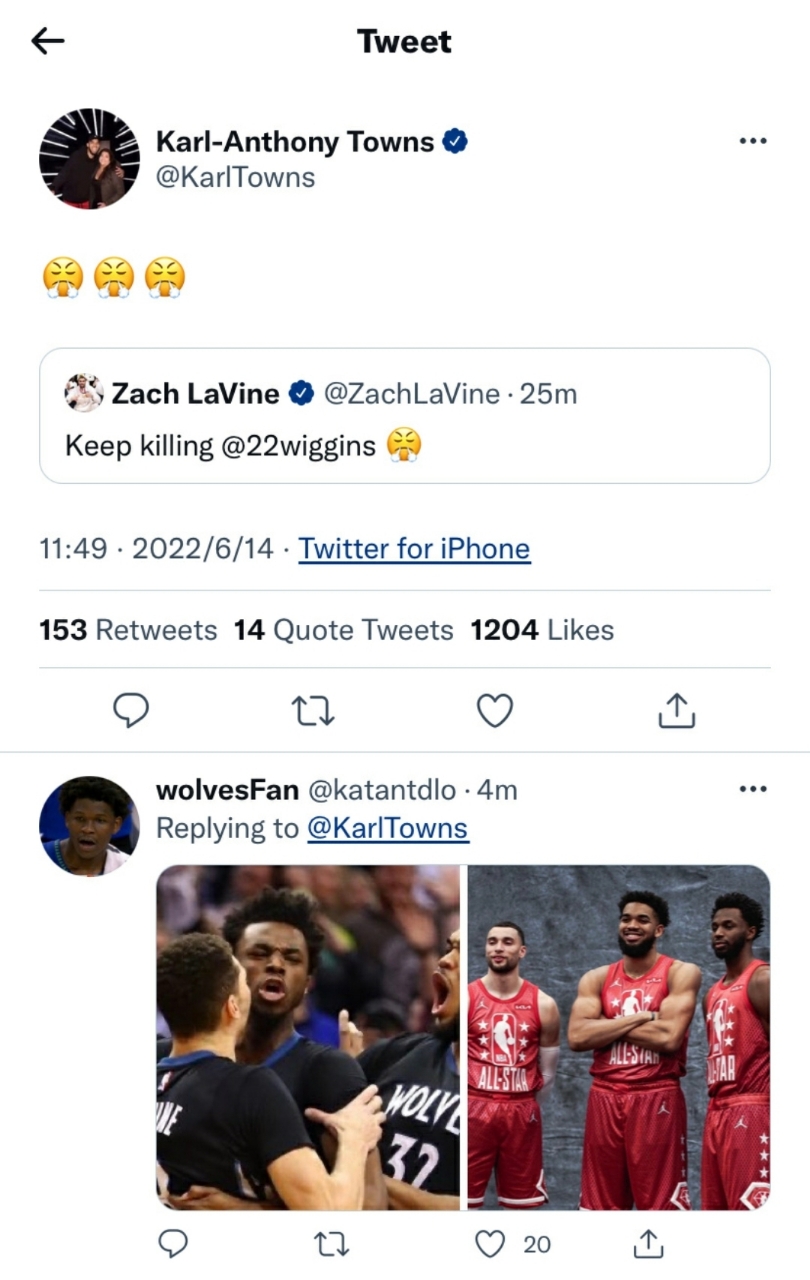Reply to wolvesFan's comment

click(x=174, y=1244)
